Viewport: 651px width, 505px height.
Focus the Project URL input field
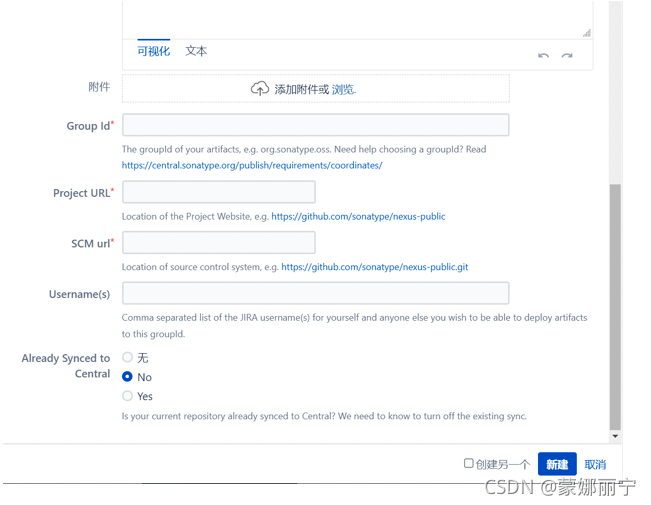(x=219, y=192)
